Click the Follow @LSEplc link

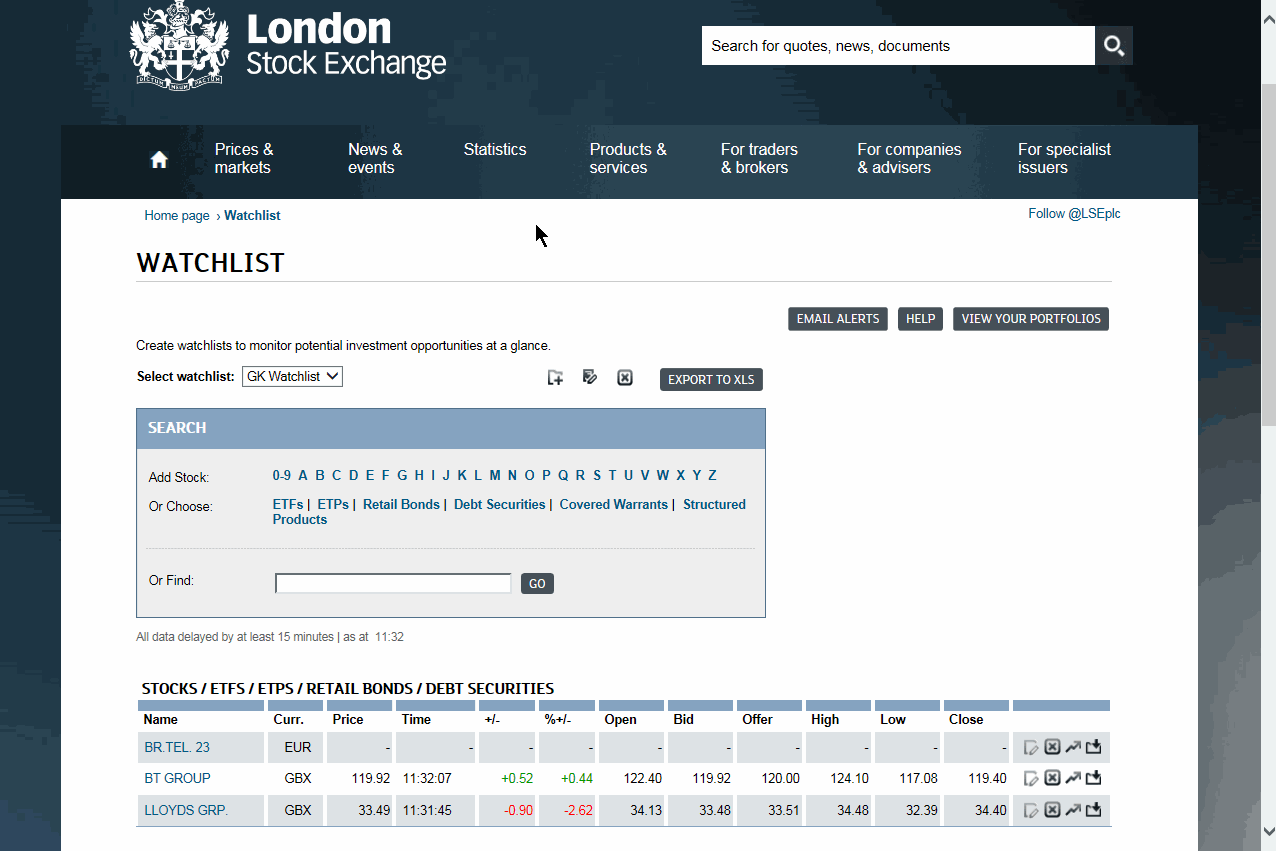[1074, 214]
